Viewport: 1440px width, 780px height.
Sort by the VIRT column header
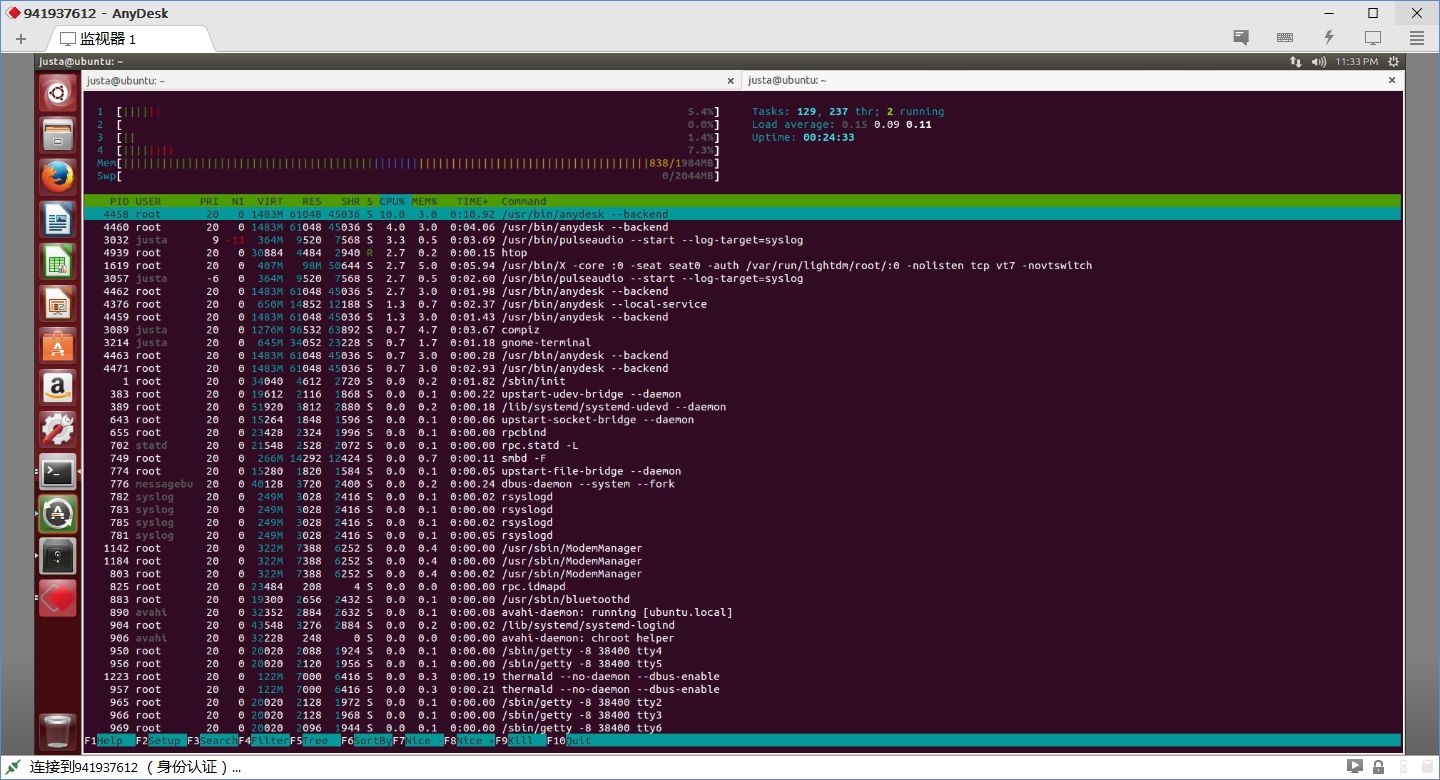[270, 201]
